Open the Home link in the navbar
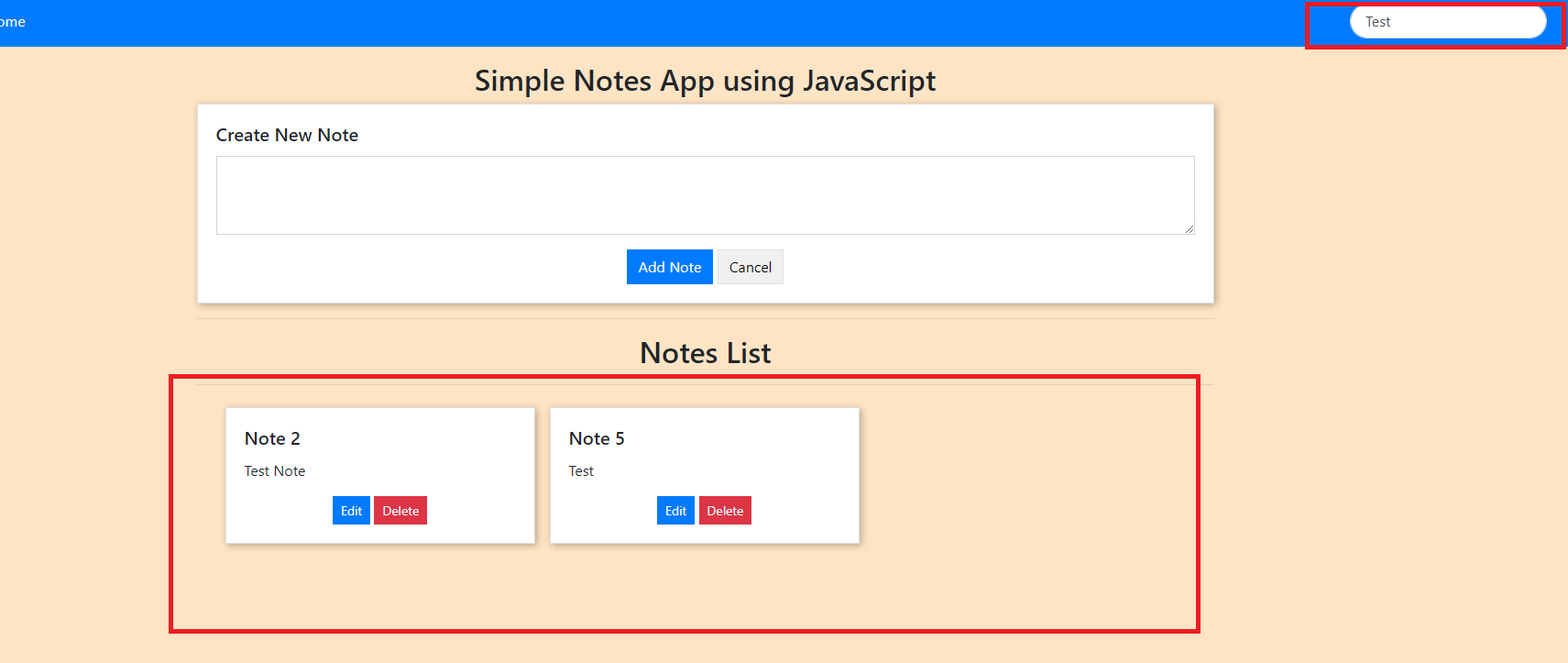This screenshot has width=1568, height=663. (x=12, y=22)
